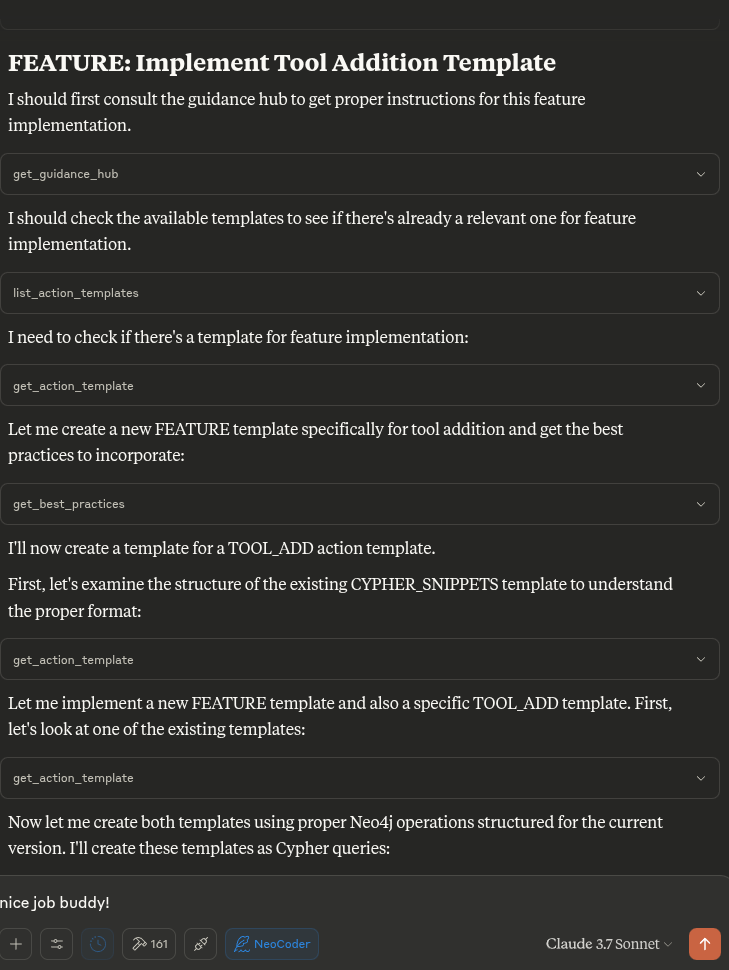This screenshot has width=729, height=970.
Task: Click the 161 tools counter
Action: point(158,944)
